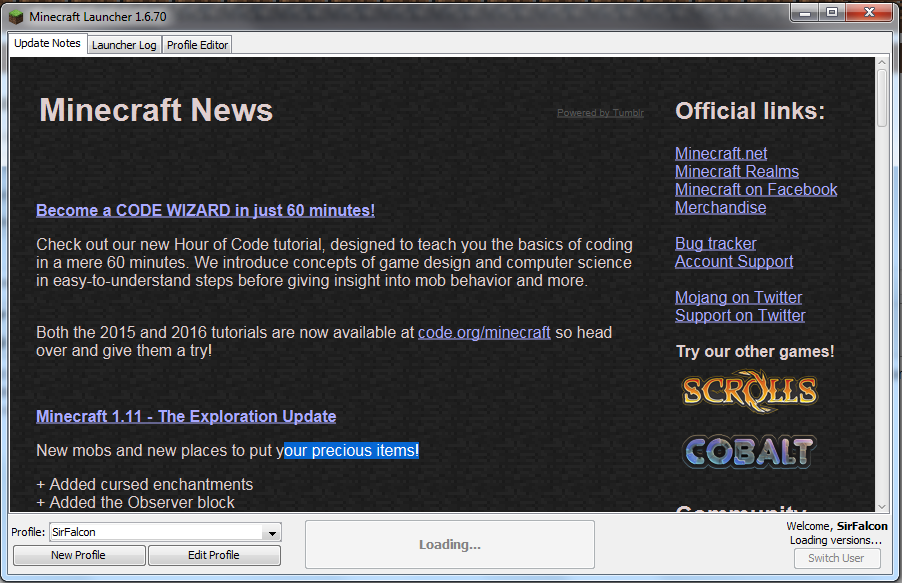Click the + Added the Observer block line
This screenshot has height=583, width=902.
pyautogui.click(x=135, y=502)
